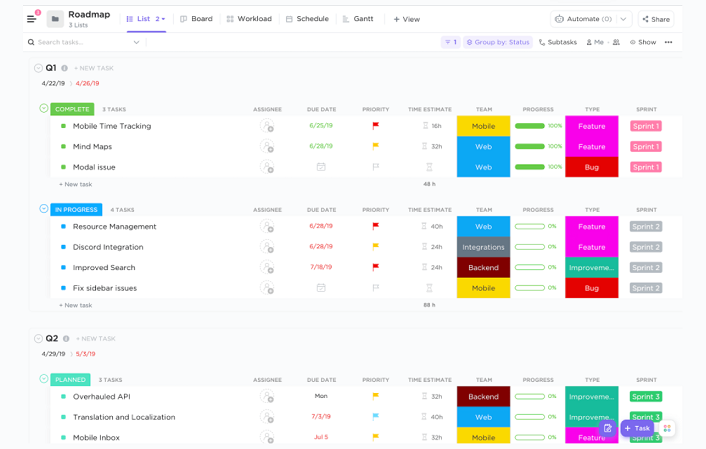Click the Roadmap folder icon
706x449 pixels.
(x=55, y=19)
